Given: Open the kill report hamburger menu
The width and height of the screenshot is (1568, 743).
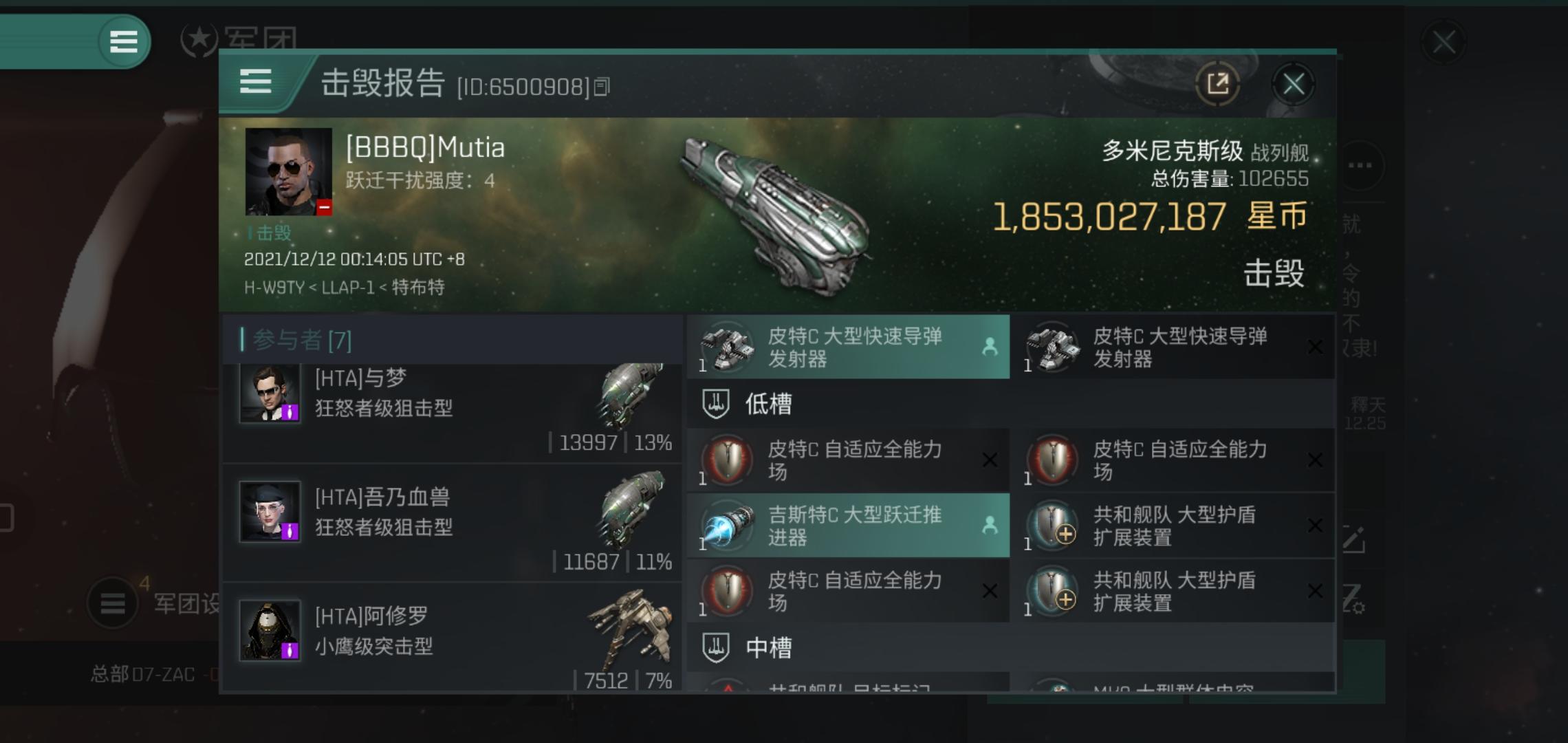Looking at the screenshot, I should [255, 81].
